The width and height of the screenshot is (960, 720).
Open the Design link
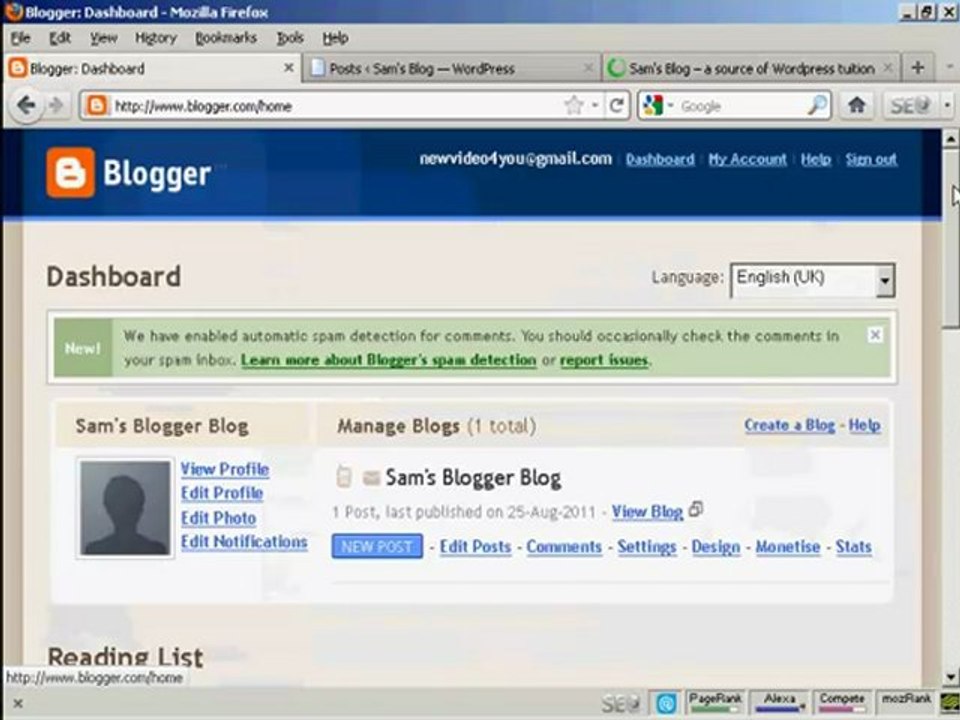716,547
